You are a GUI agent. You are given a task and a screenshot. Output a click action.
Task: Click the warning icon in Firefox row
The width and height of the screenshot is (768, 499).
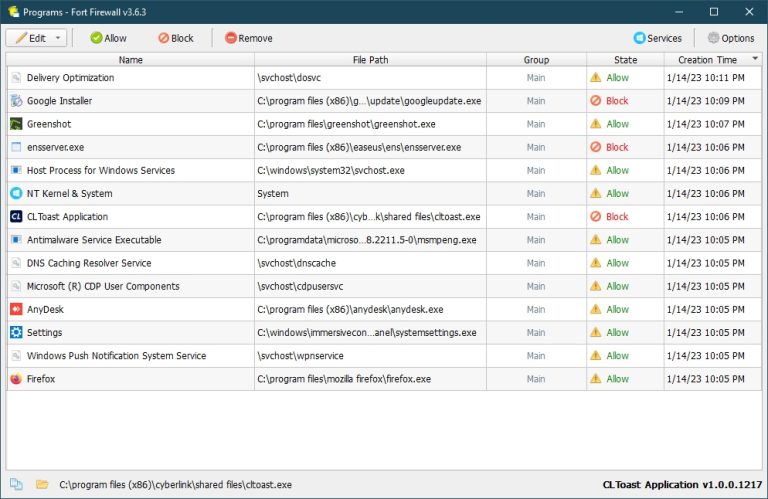pyautogui.click(x=596, y=379)
